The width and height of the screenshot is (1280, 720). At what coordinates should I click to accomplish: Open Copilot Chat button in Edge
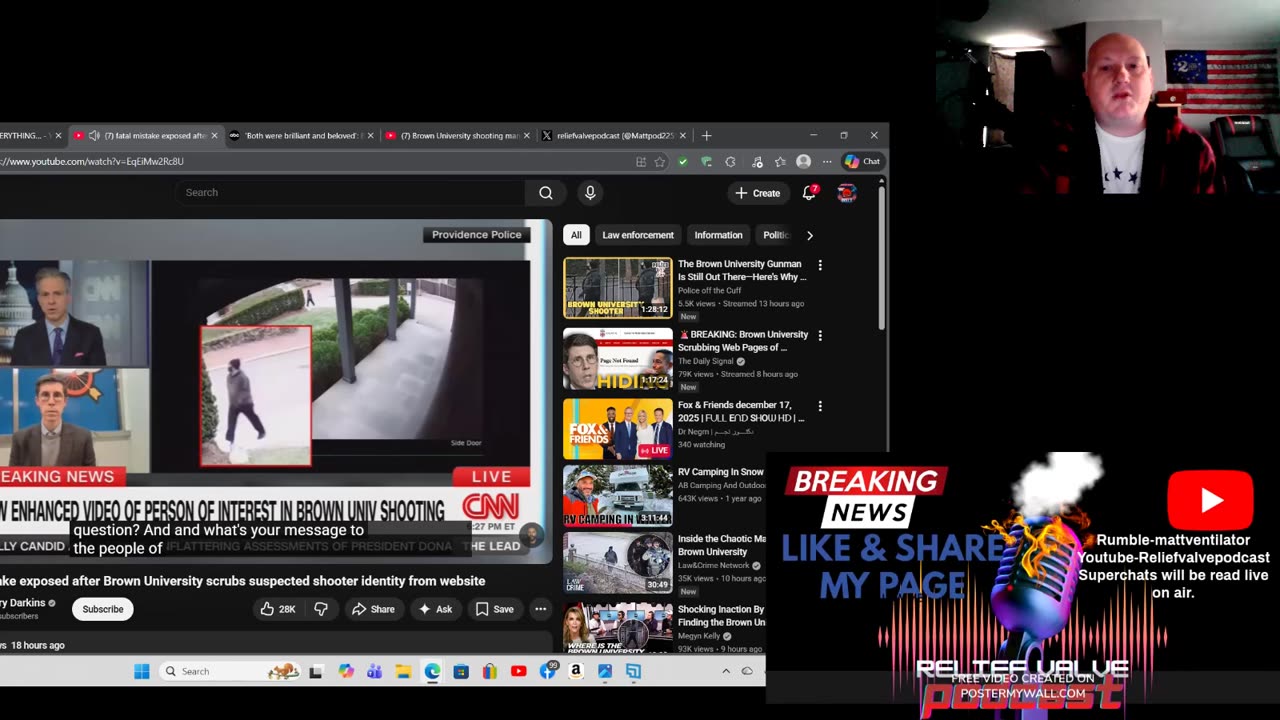click(862, 161)
